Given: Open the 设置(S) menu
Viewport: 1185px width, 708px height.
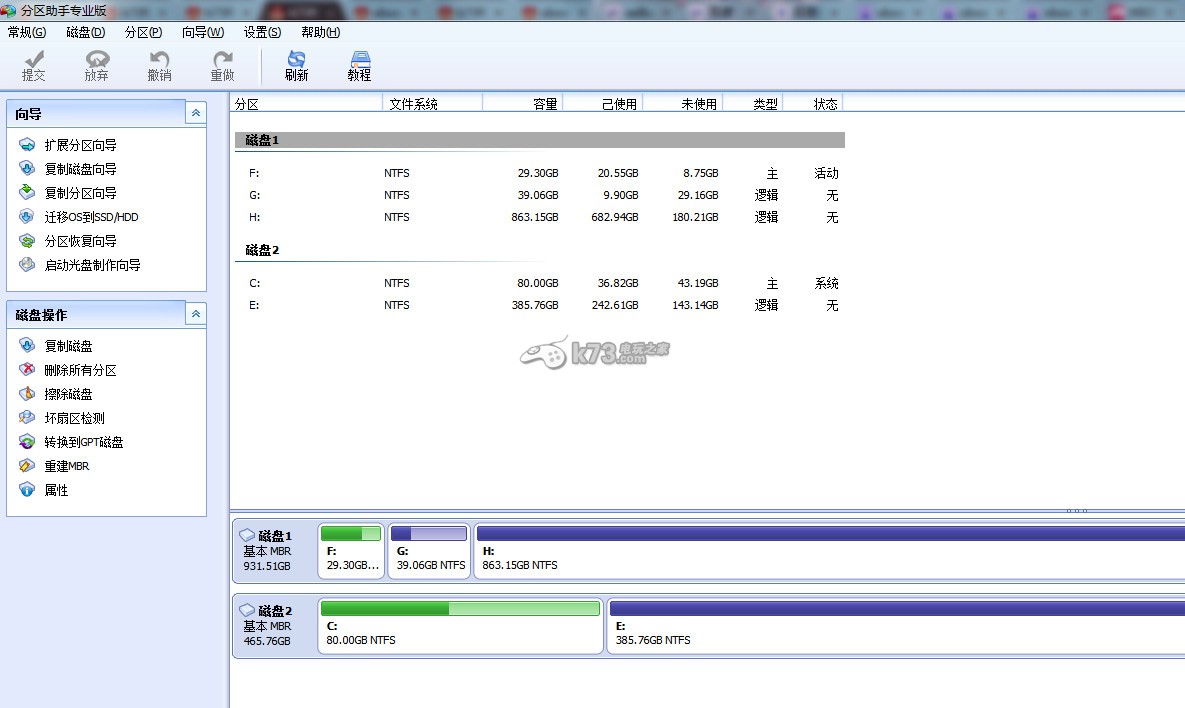Looking at the screenshot, I should (262, 32).
